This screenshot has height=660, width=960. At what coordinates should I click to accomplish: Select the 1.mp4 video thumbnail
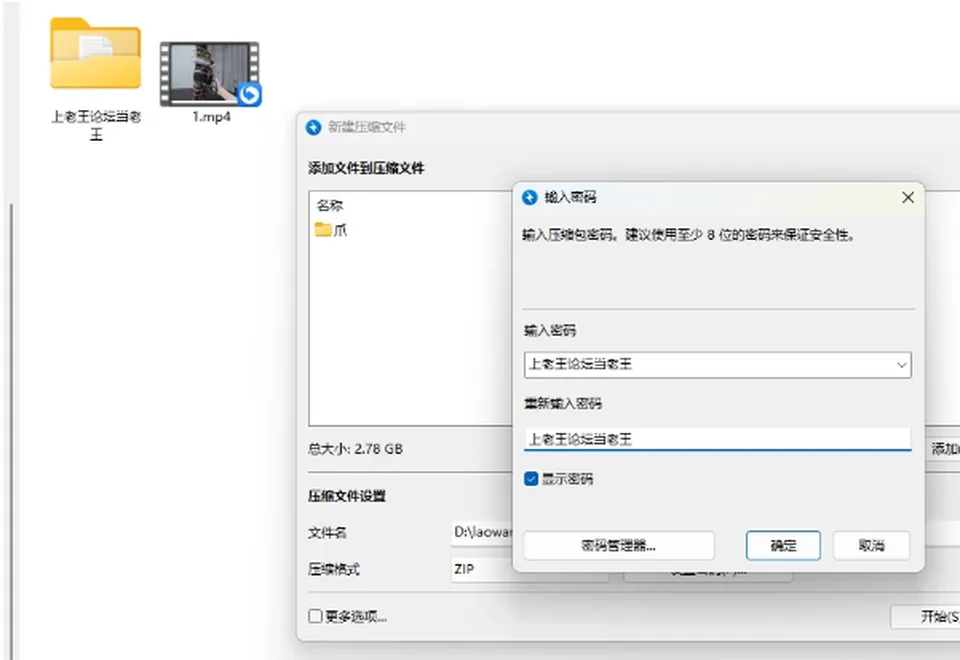tap(211, 74)
